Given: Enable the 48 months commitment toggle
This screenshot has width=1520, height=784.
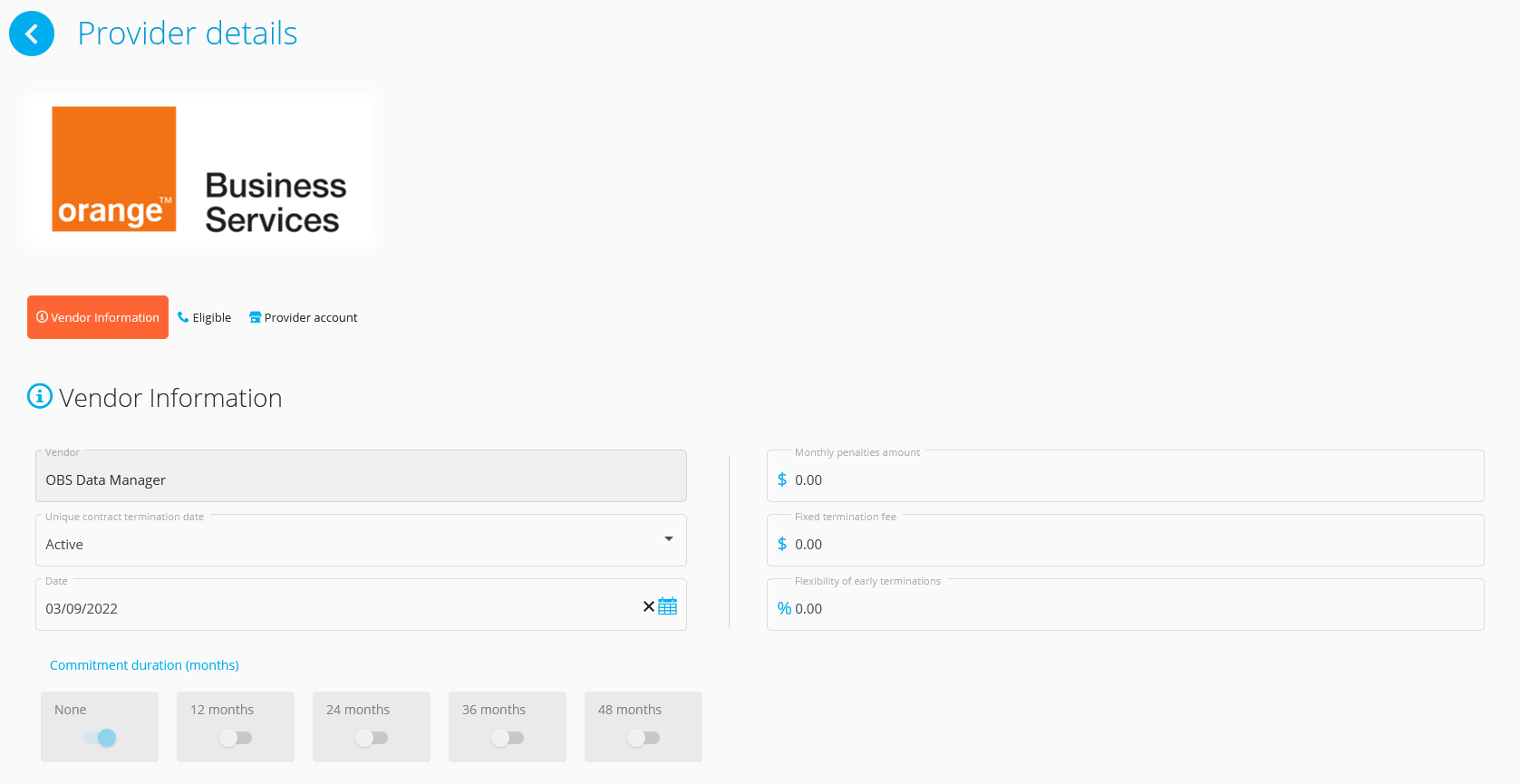Looking at the screenshot, I should (x=644, y=738).
